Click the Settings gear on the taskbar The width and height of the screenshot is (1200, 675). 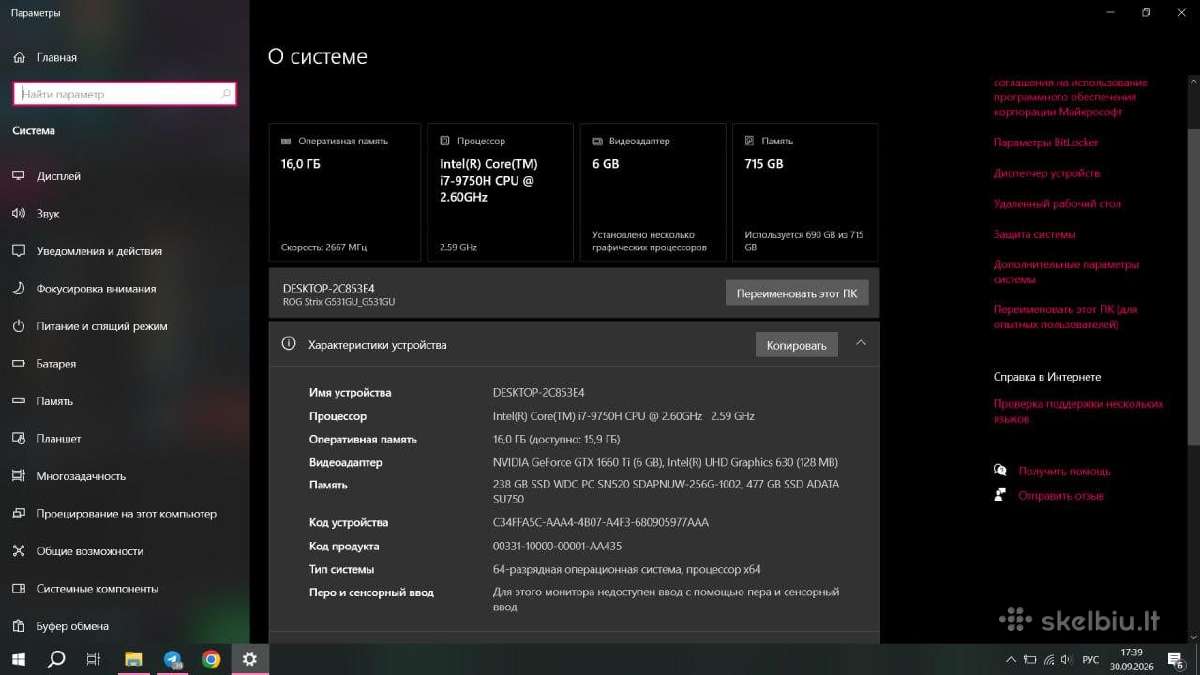250,659
